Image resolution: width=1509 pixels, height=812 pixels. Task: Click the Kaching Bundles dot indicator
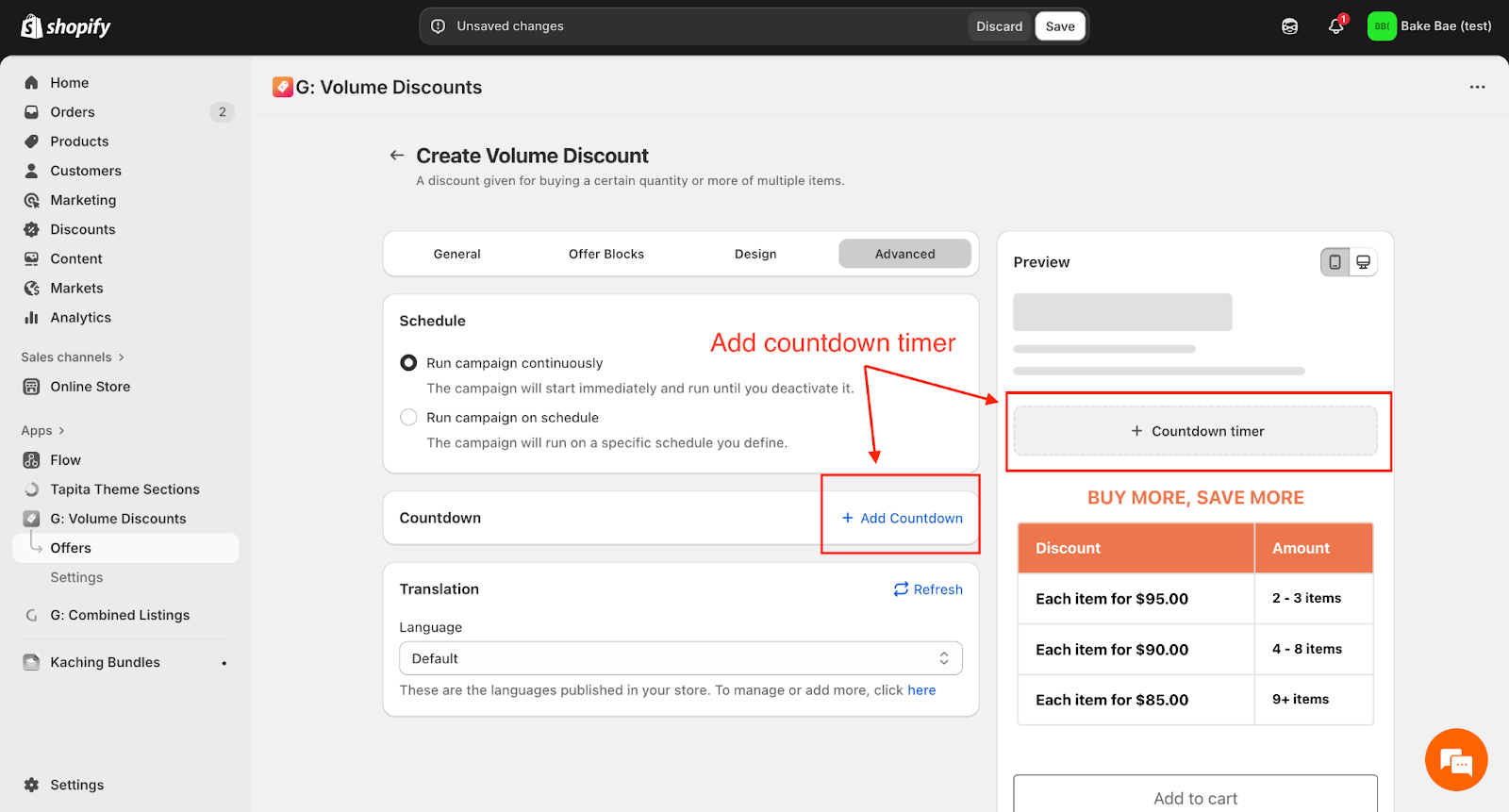click(x=224, y=663)
